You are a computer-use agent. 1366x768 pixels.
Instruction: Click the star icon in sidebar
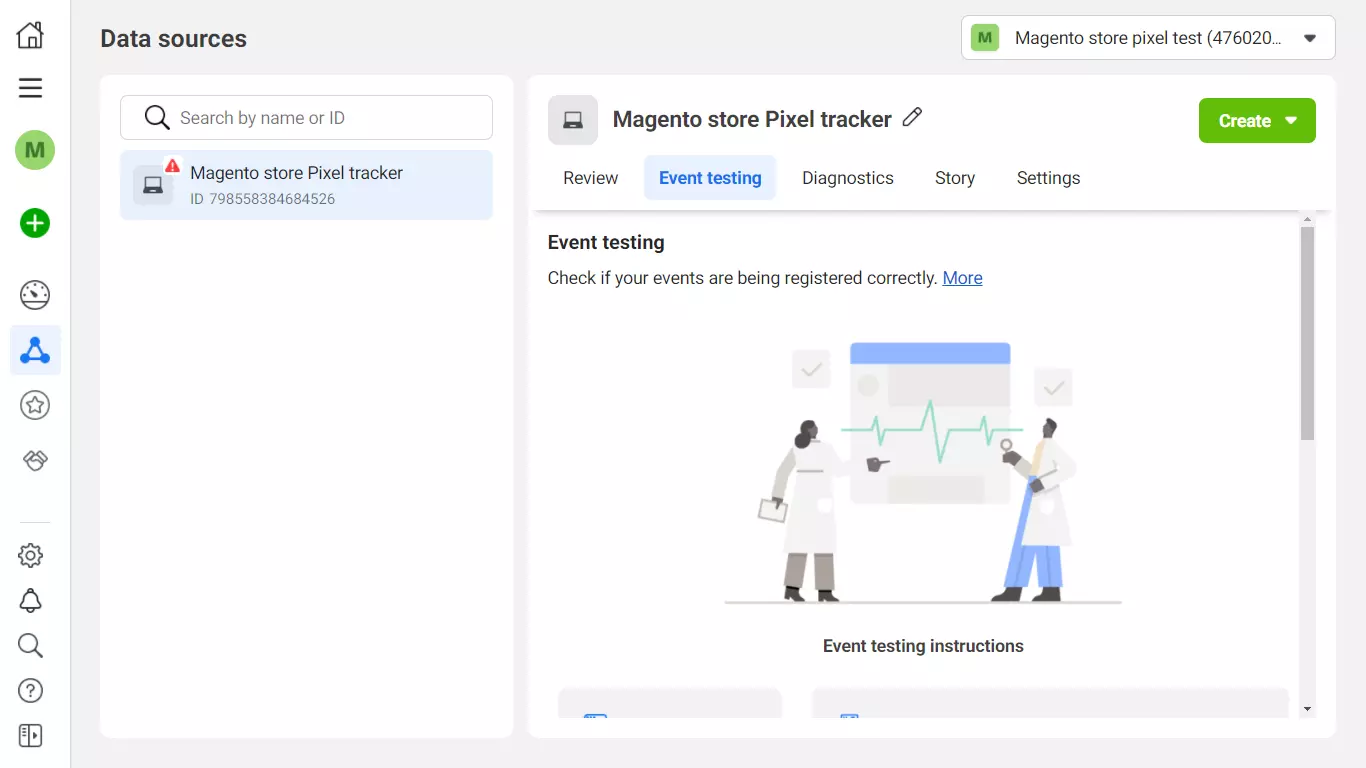(35, 405)
